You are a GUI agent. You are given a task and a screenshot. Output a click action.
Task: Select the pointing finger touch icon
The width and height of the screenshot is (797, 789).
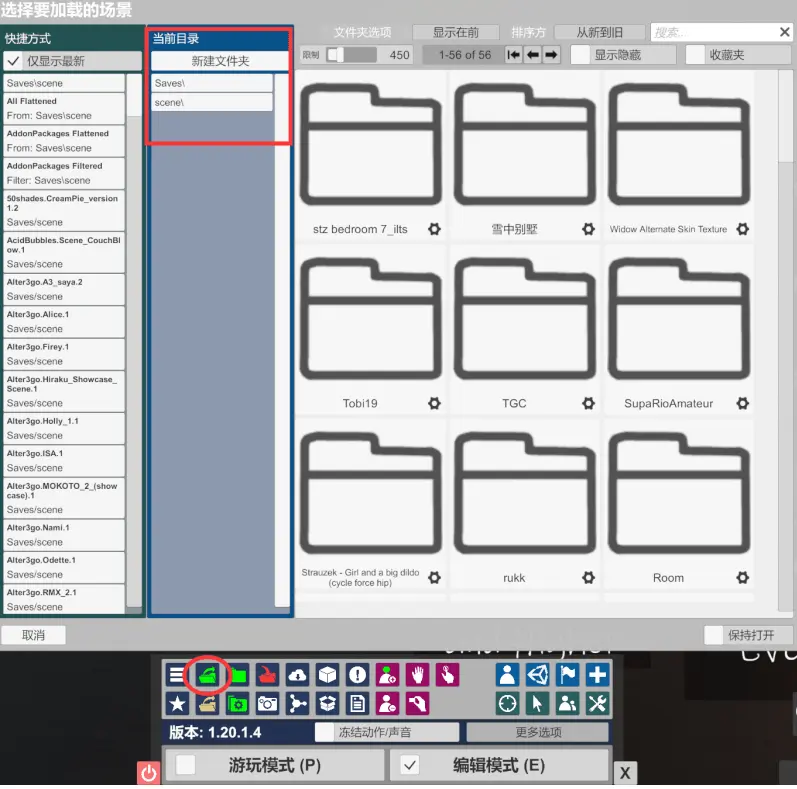point(447,675)
